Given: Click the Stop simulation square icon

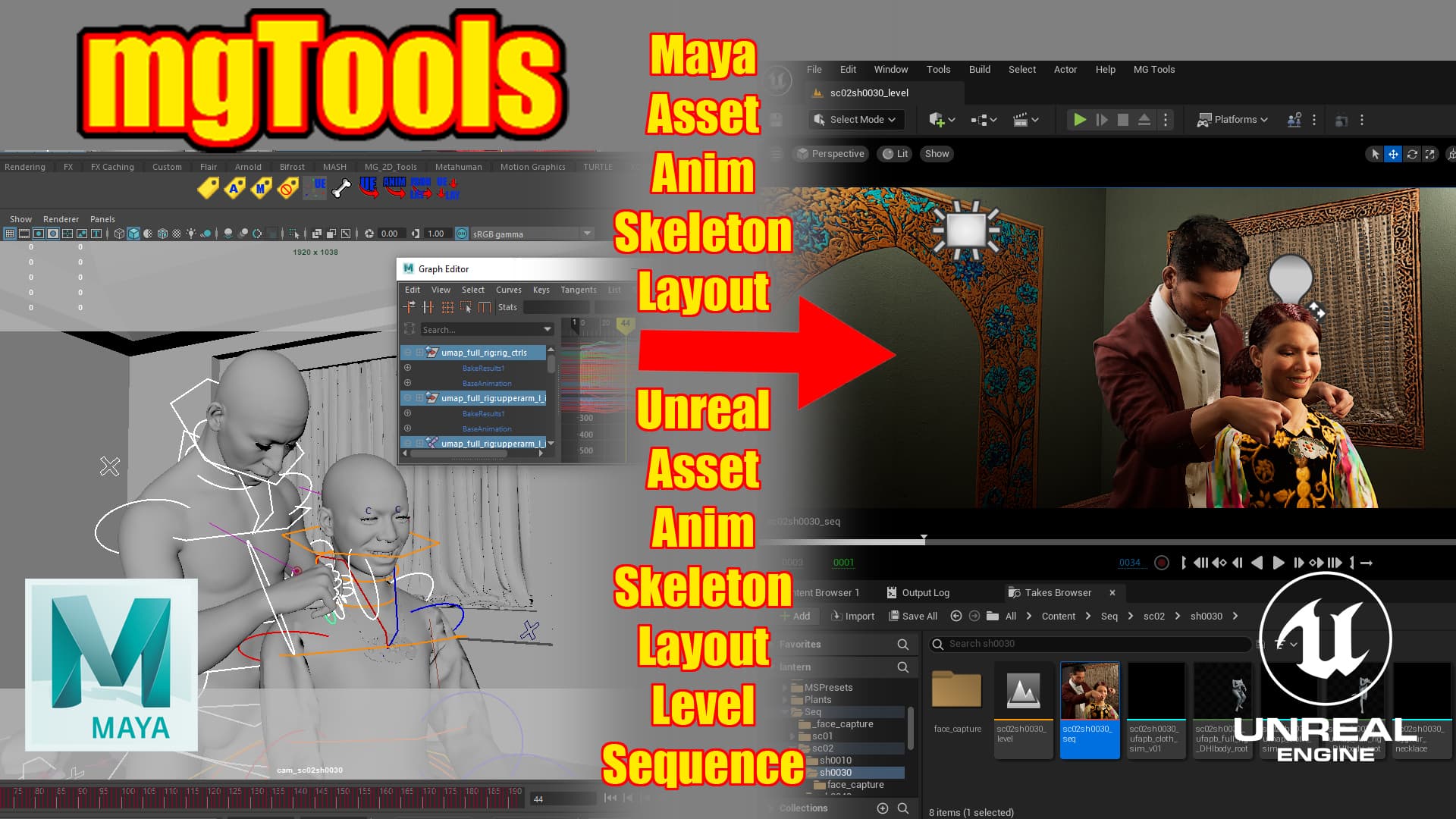Looking at the screenshot, I should 1123,120.
